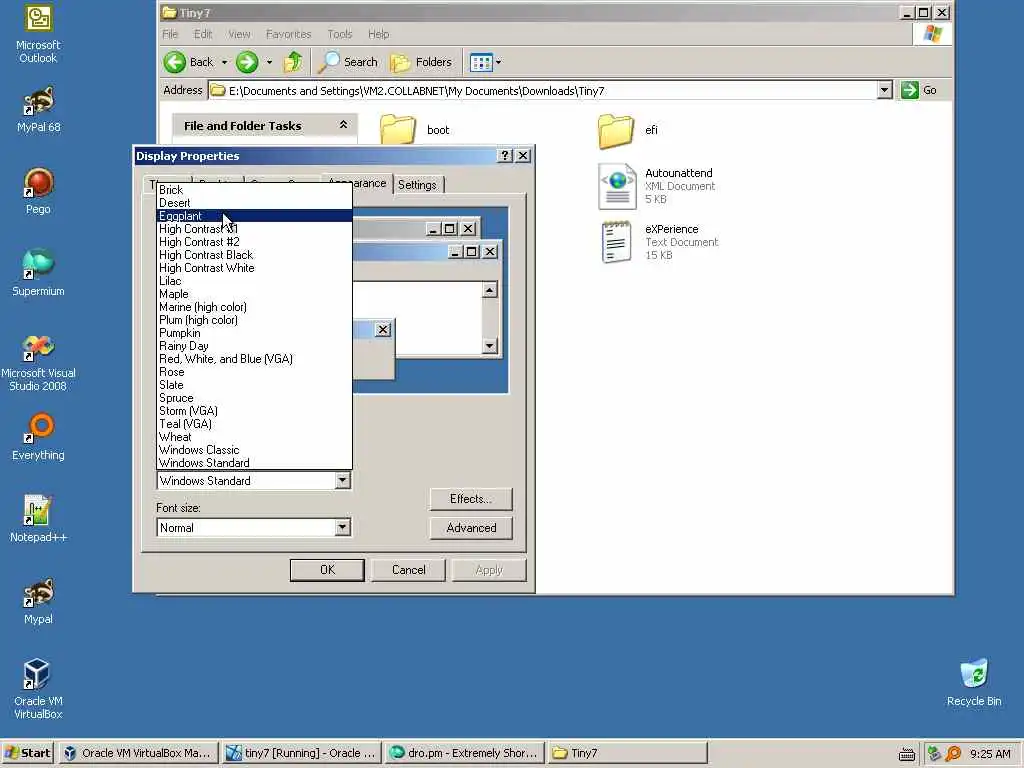
Task: Select the efi folder
Action: click(628, 130)
